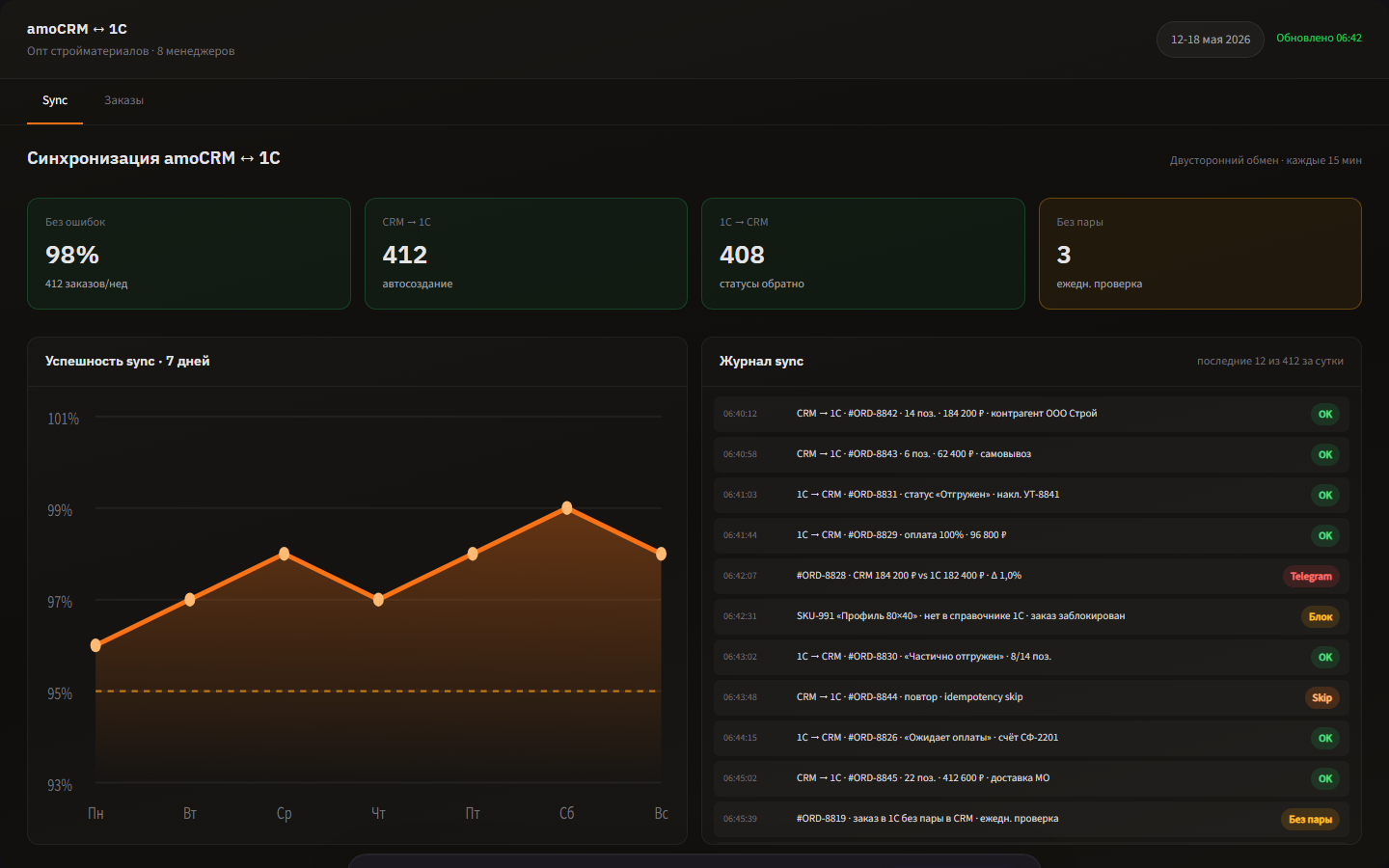Switch to the Заказы tab
This screenshot has width=1389, height=868.
123,100
